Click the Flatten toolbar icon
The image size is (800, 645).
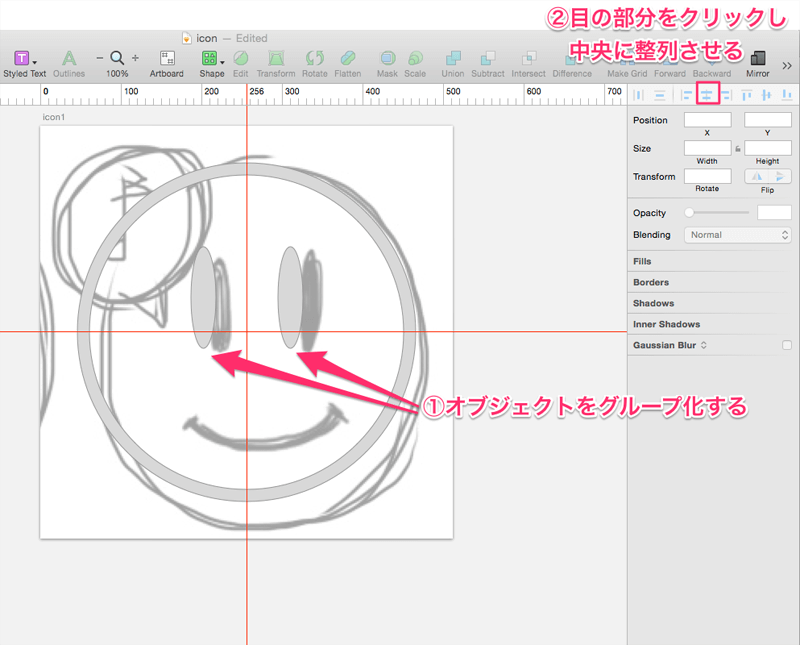(347, 58)
